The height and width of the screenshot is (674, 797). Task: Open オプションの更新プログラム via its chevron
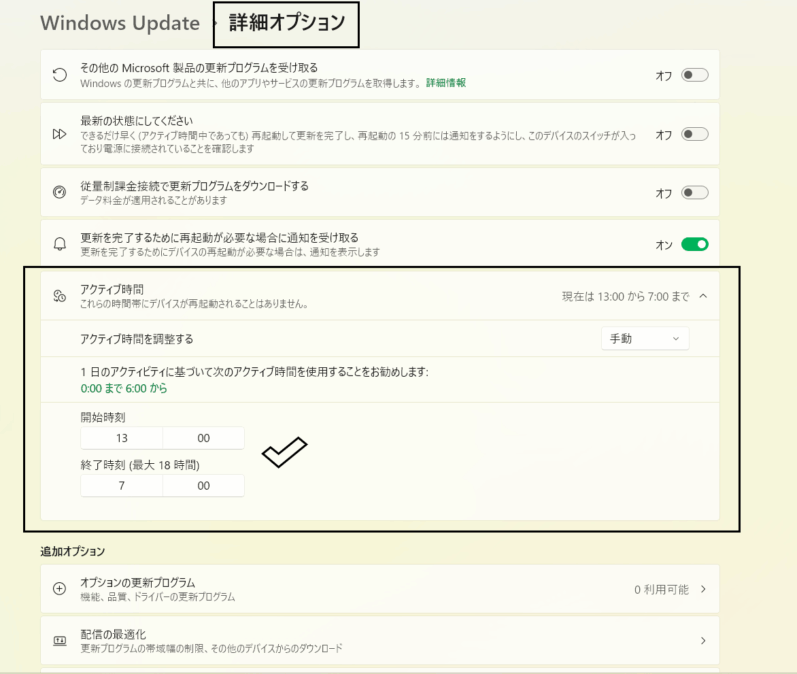(703, 589)
